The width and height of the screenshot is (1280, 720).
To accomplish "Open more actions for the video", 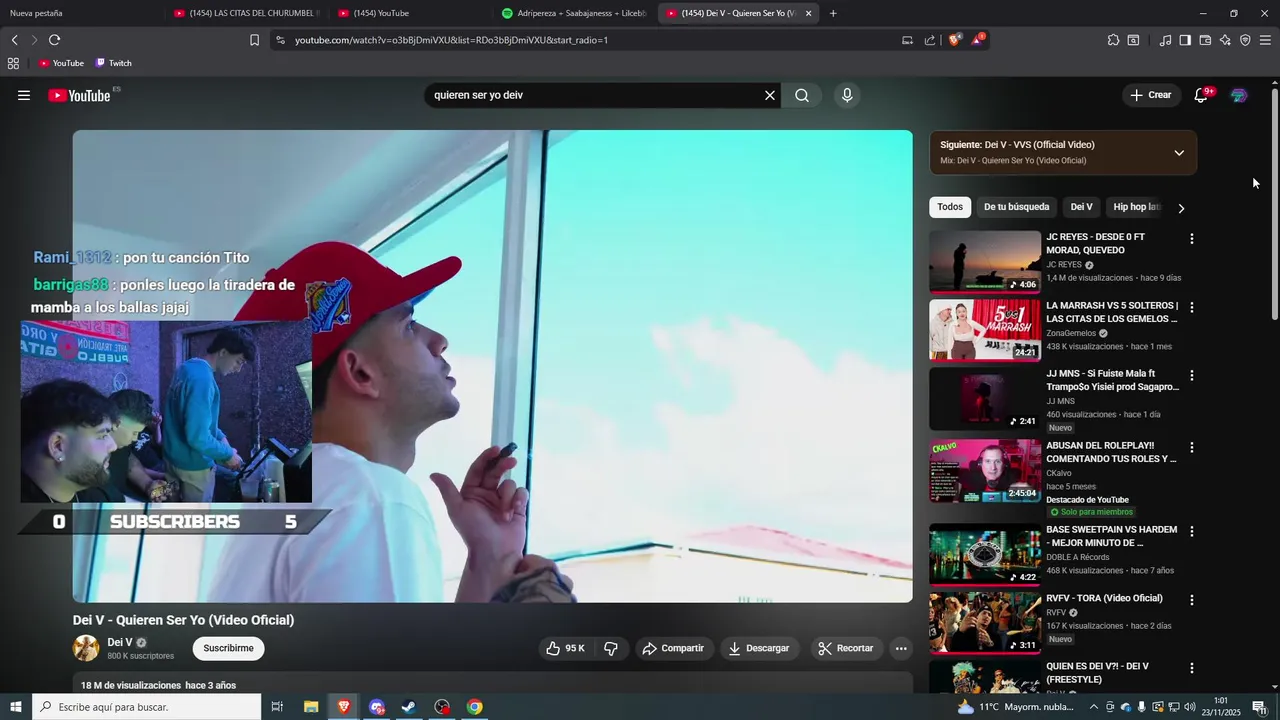I will click(901, 648).
